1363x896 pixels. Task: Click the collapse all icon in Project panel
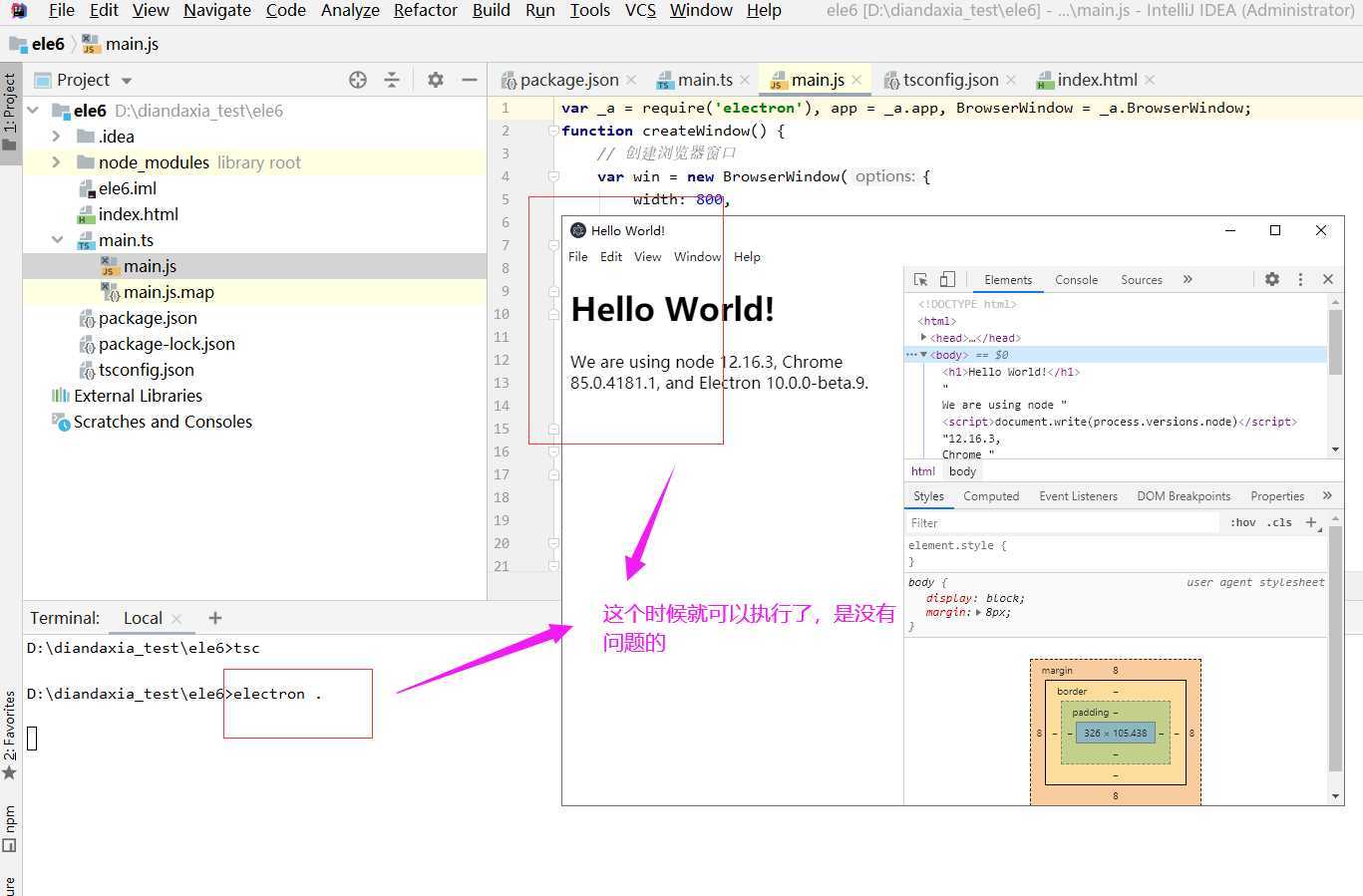click(x=392, y=80)
